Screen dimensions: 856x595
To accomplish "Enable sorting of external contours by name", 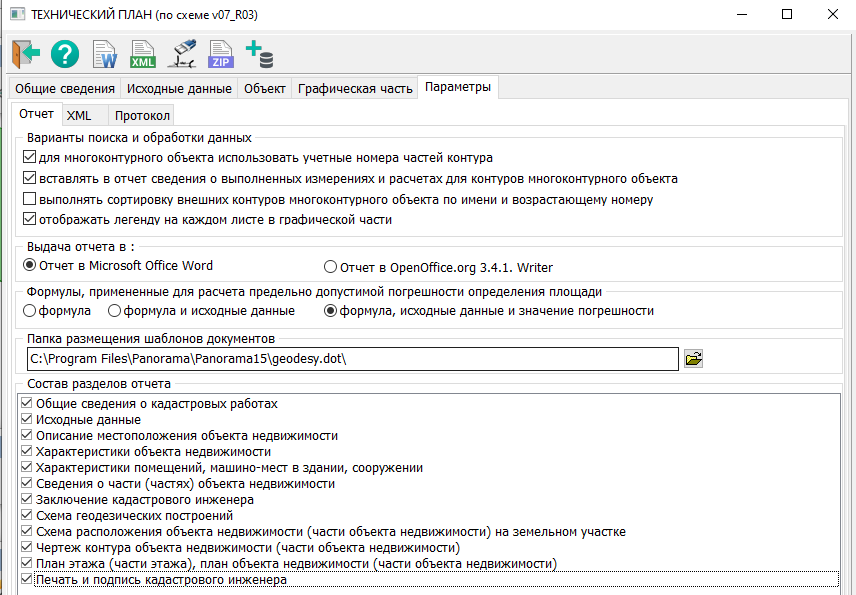I will click(x=29, y=199).
